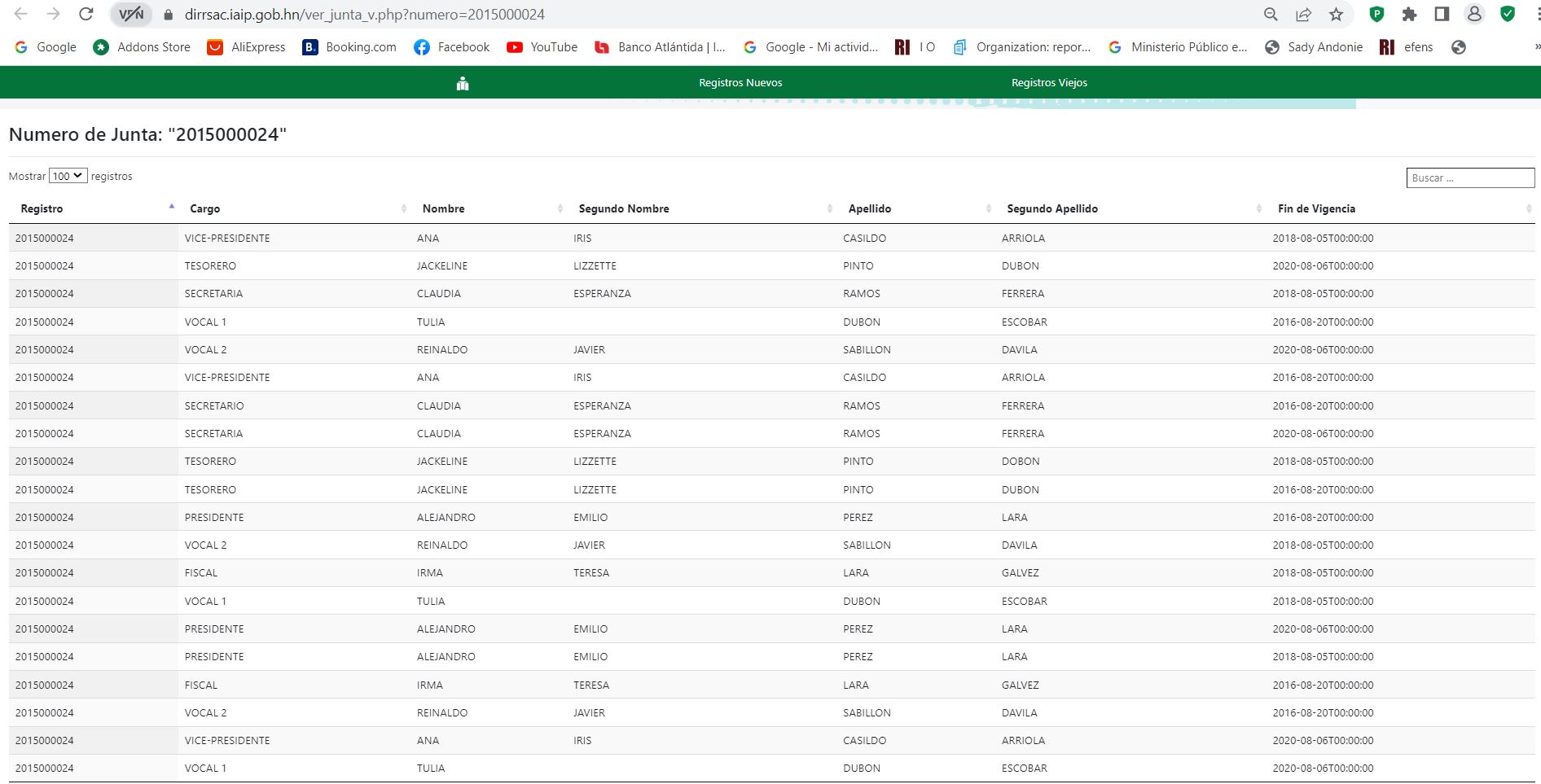Sort by Segundo Apellido column header
Image resolution: width=1541 pixels, height=784 pixels.
coord(1131,208)
